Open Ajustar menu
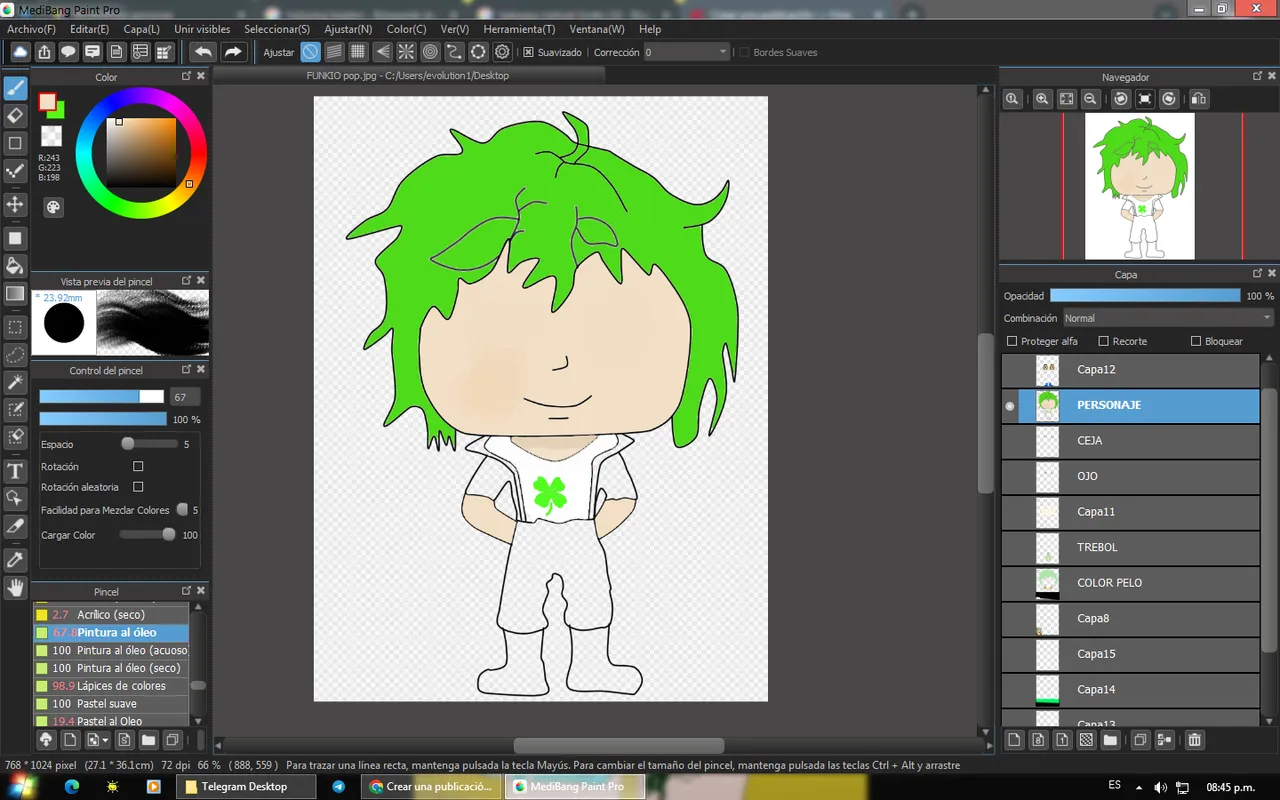This screenshot has height=800, width=1280. [348, 29]
